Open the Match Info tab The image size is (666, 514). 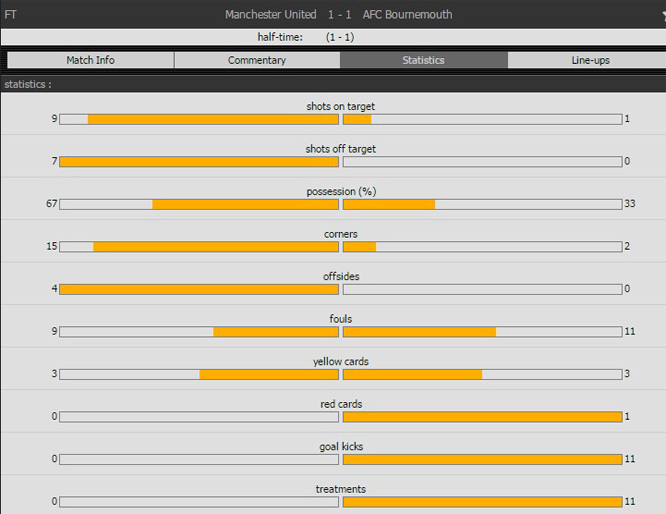[x=90, y=60]
